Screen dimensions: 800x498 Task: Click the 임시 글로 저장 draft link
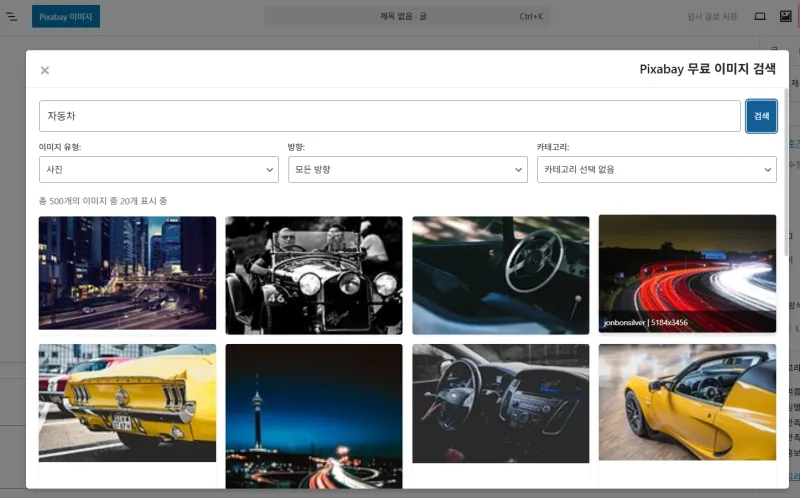pyautogui.click(x=712, y=17)
